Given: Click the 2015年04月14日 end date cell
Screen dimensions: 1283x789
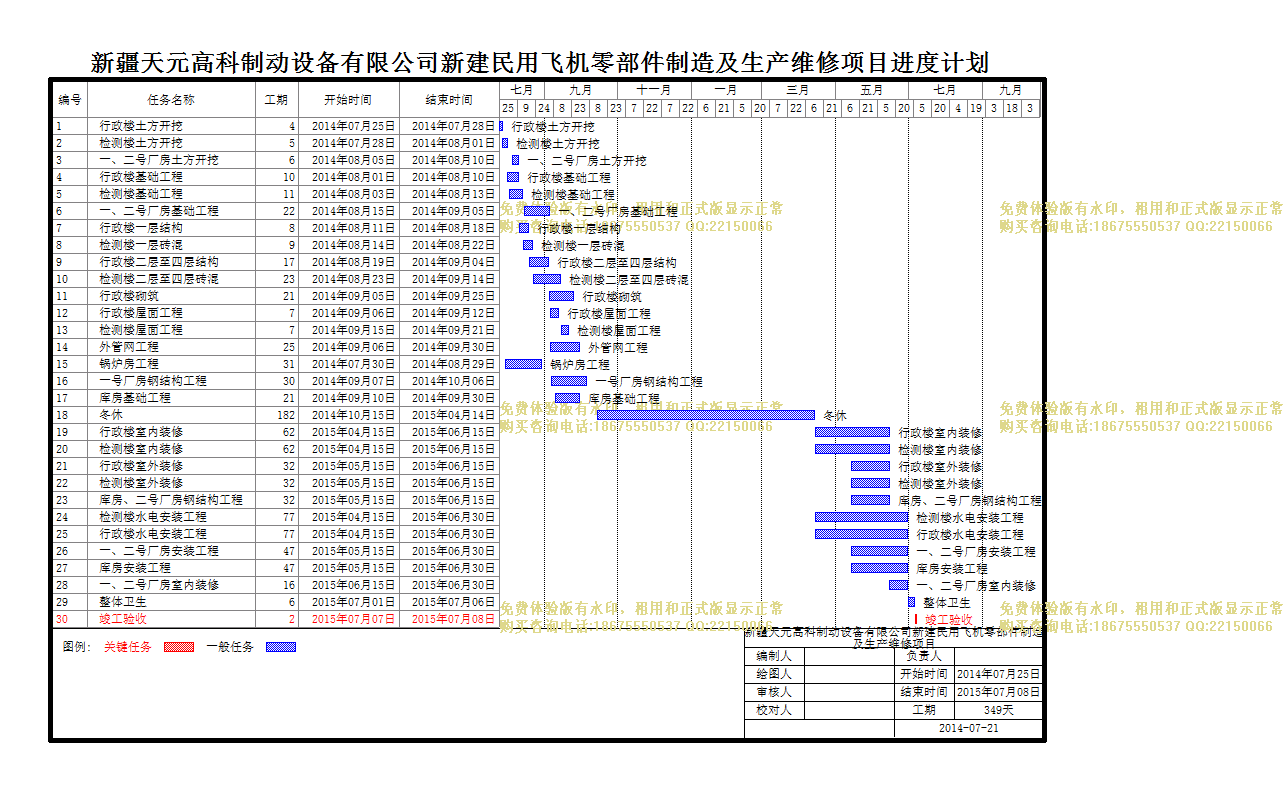Looking at the screenshot, I should tap(449, 415).
